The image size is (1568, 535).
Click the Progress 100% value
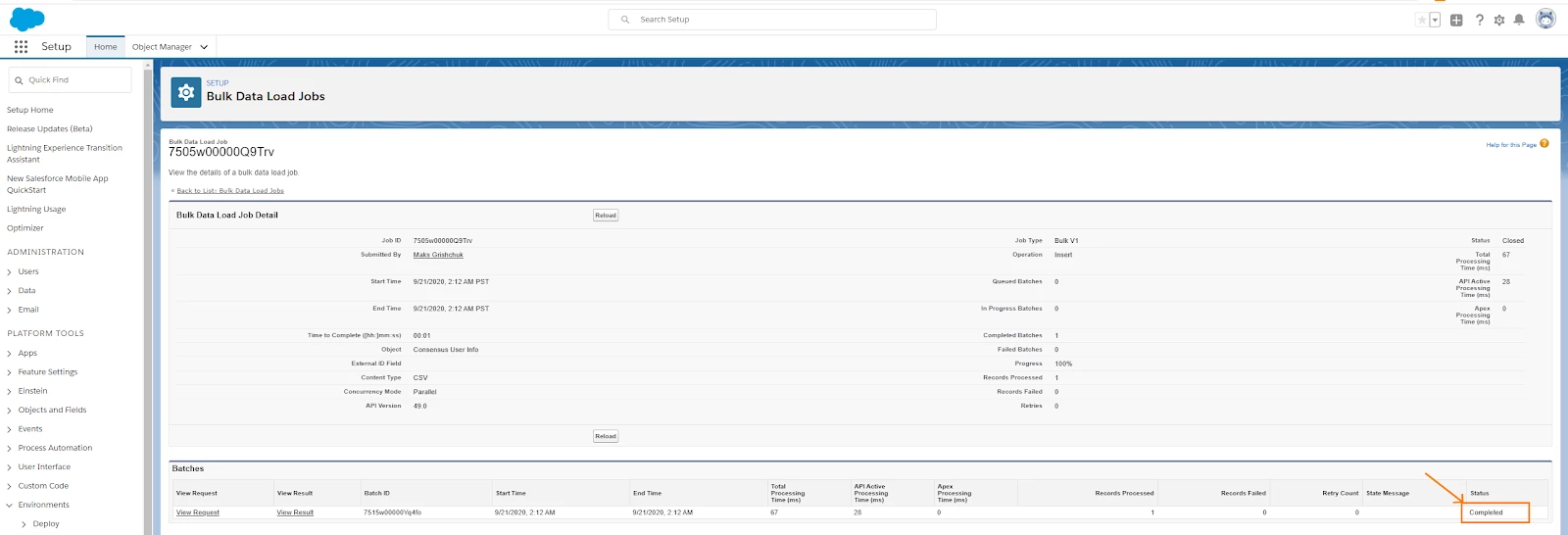1063,364
